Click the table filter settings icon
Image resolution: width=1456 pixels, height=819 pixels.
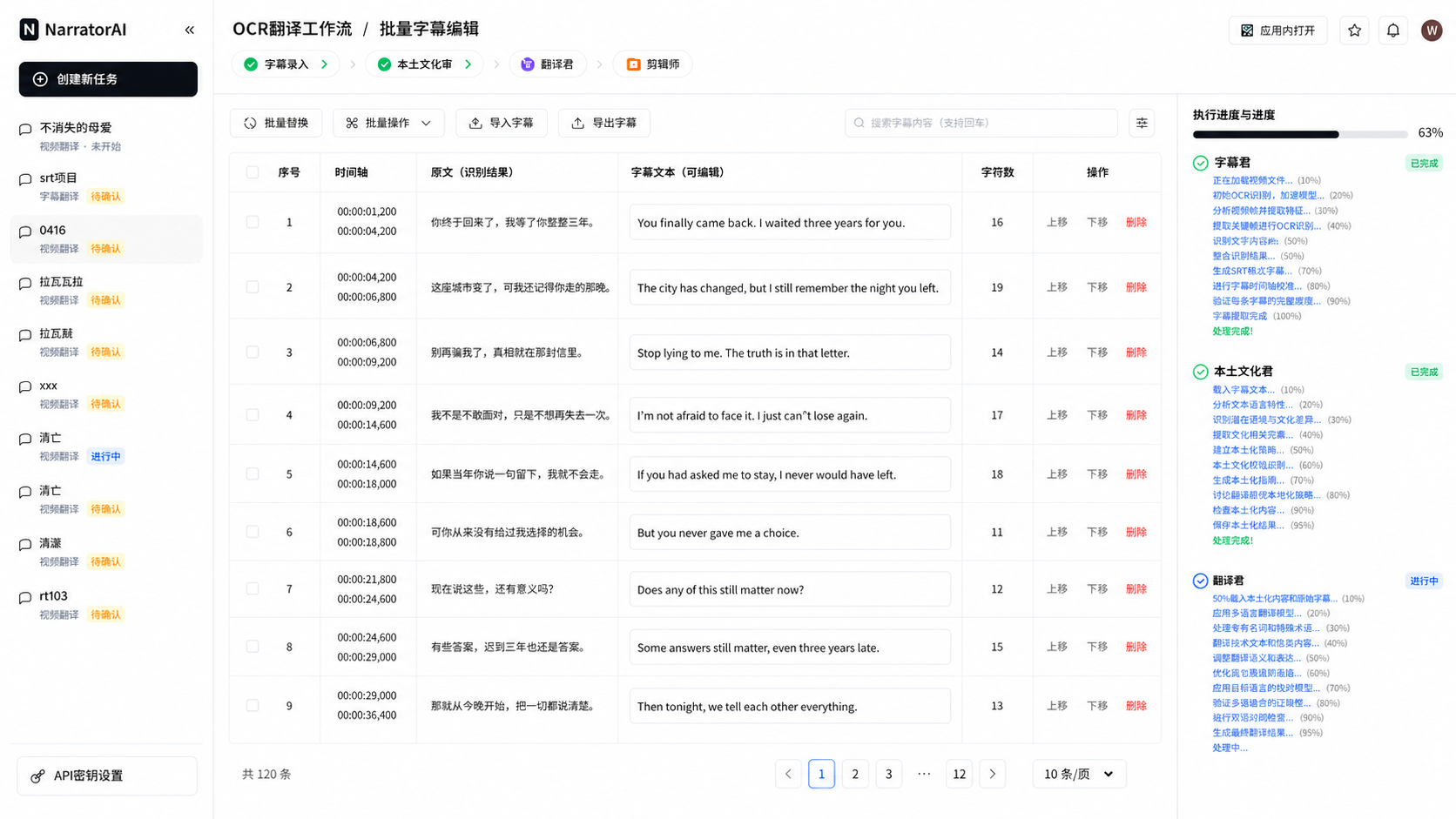click(1142, 123)
